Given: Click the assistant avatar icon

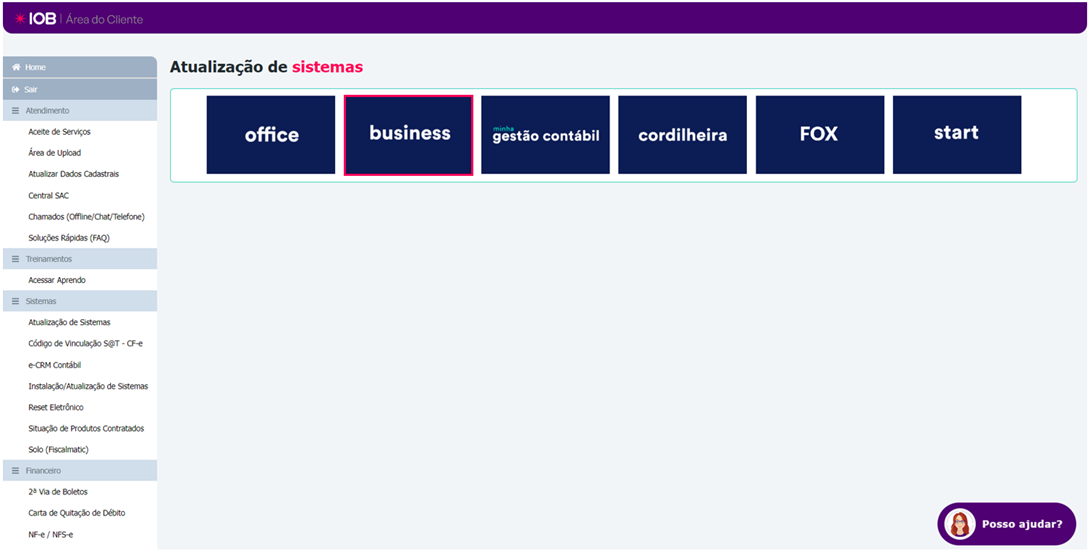Looking at the screenshot, I should [960, 524].
